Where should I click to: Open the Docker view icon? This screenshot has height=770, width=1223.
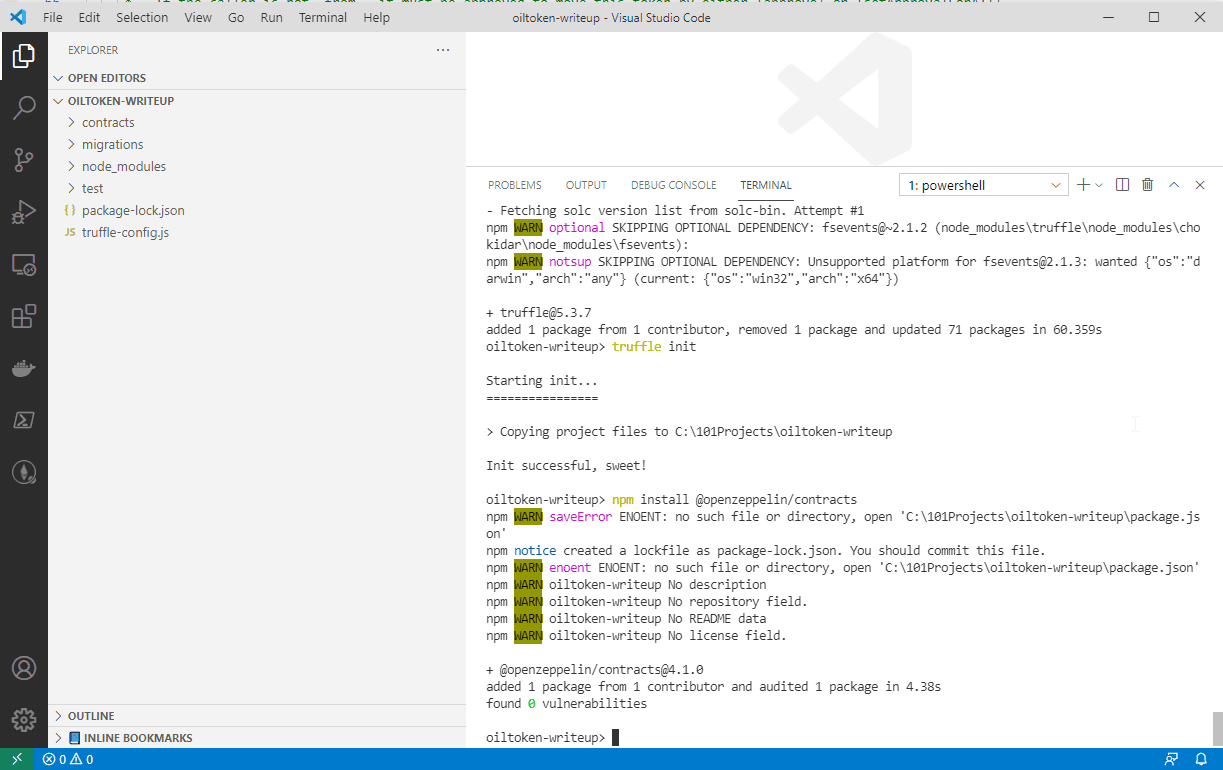[24, 368]
